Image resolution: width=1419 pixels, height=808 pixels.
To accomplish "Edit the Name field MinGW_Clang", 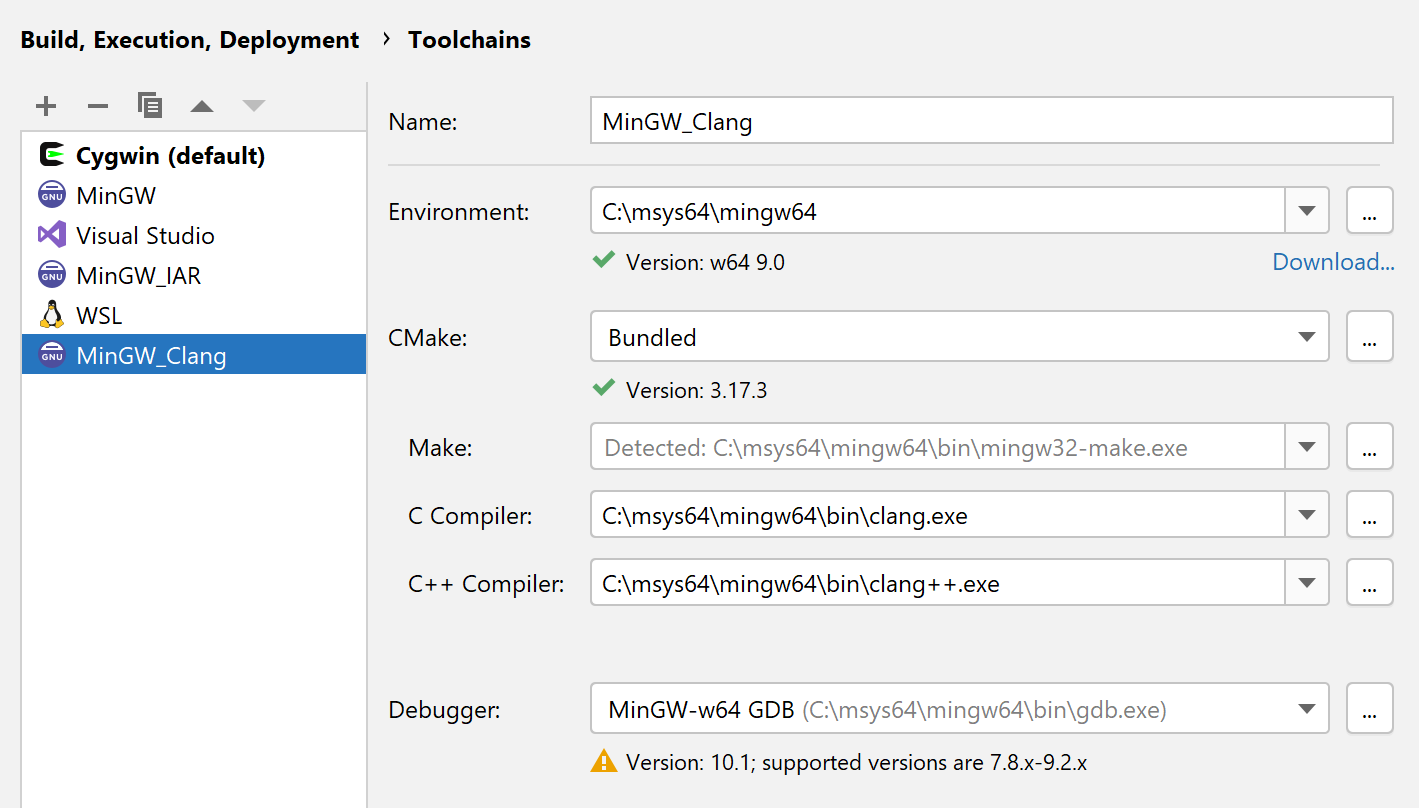I will pyautogui.click(x=991, y=122).
